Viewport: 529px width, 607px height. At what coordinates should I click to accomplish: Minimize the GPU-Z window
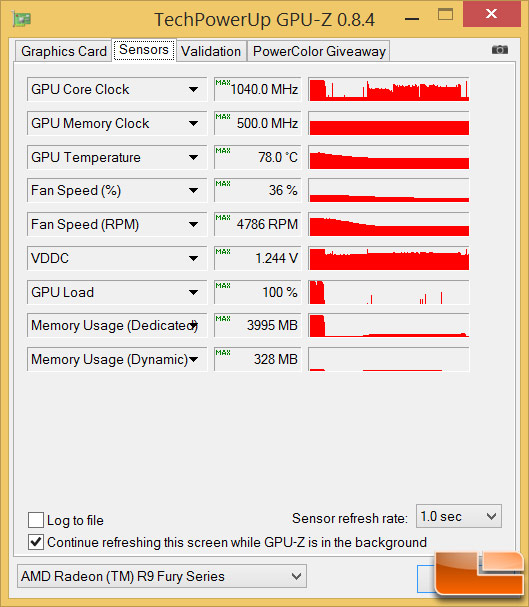pyautogui.click(x=412, y=19)
